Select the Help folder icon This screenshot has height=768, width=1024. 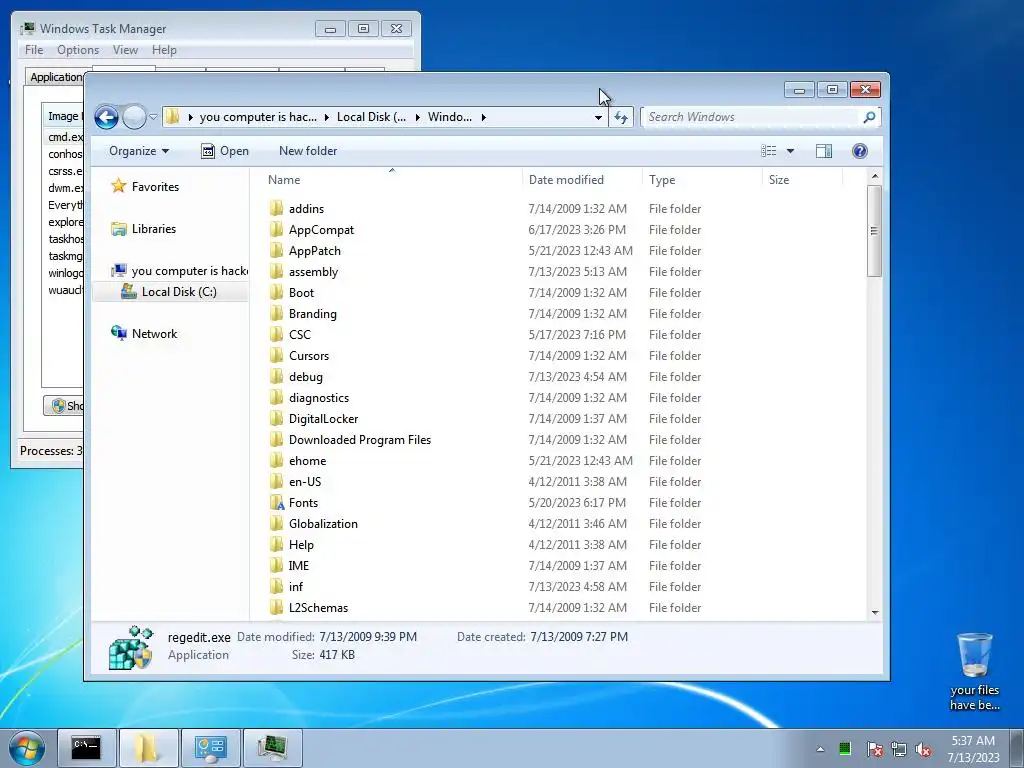click(277, 545)
